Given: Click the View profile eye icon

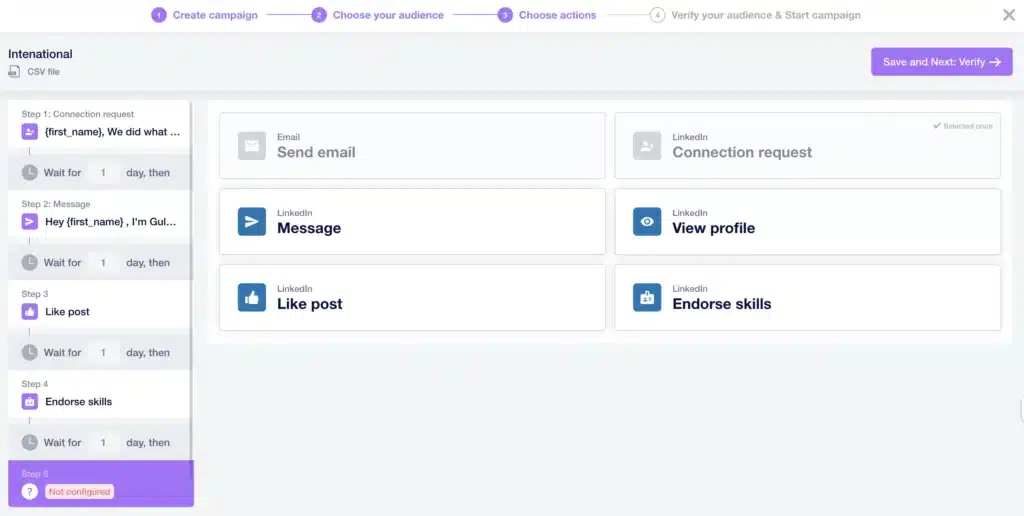Looking at the screenshot, I should (647, 221).
